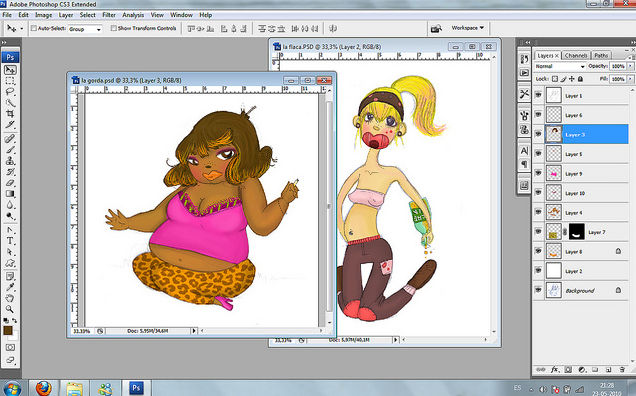Click the Add layer style fx icon
The width and height of the screenshot is (636, 396).
point(554,370)
